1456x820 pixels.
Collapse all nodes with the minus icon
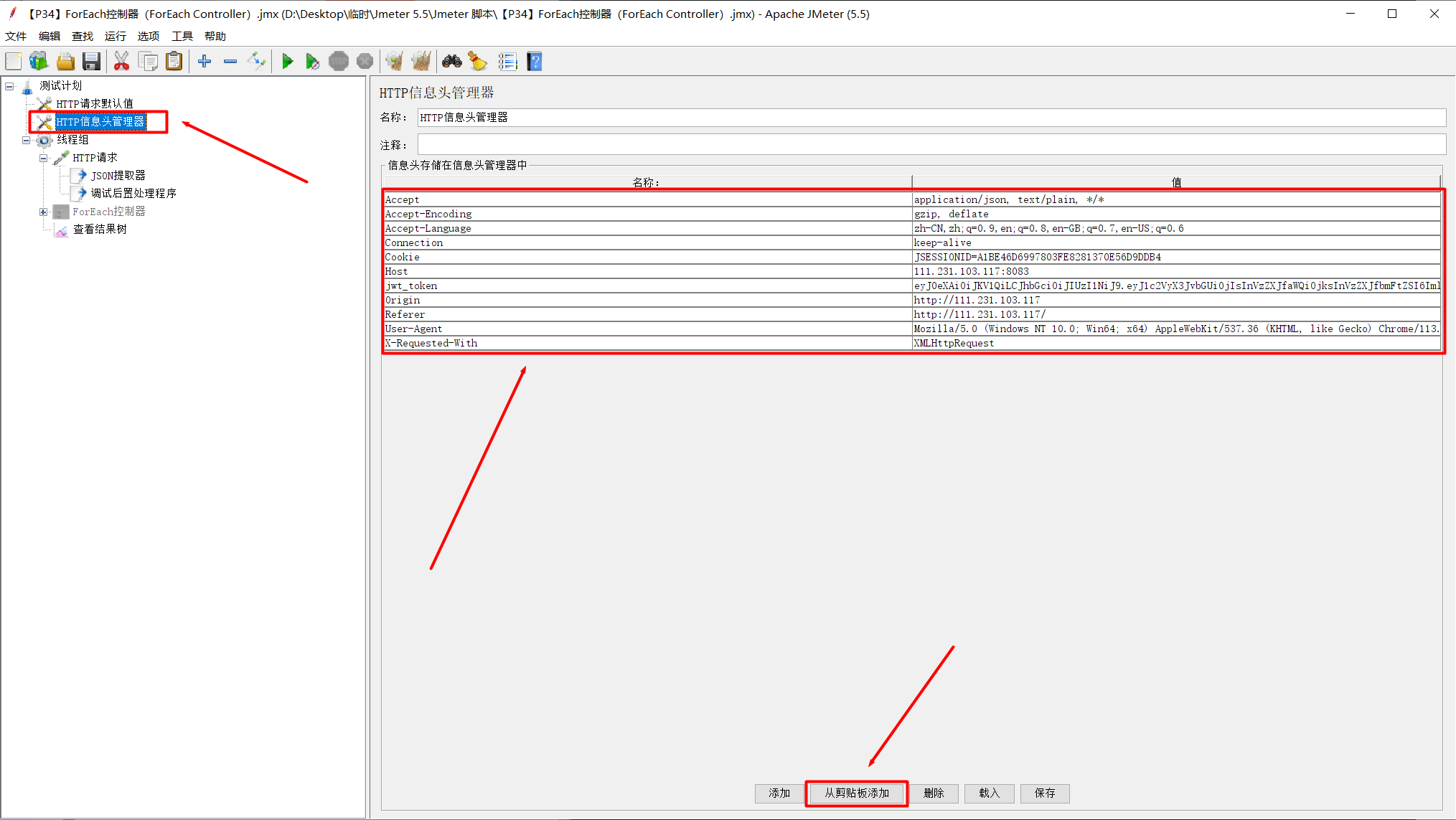230,62
